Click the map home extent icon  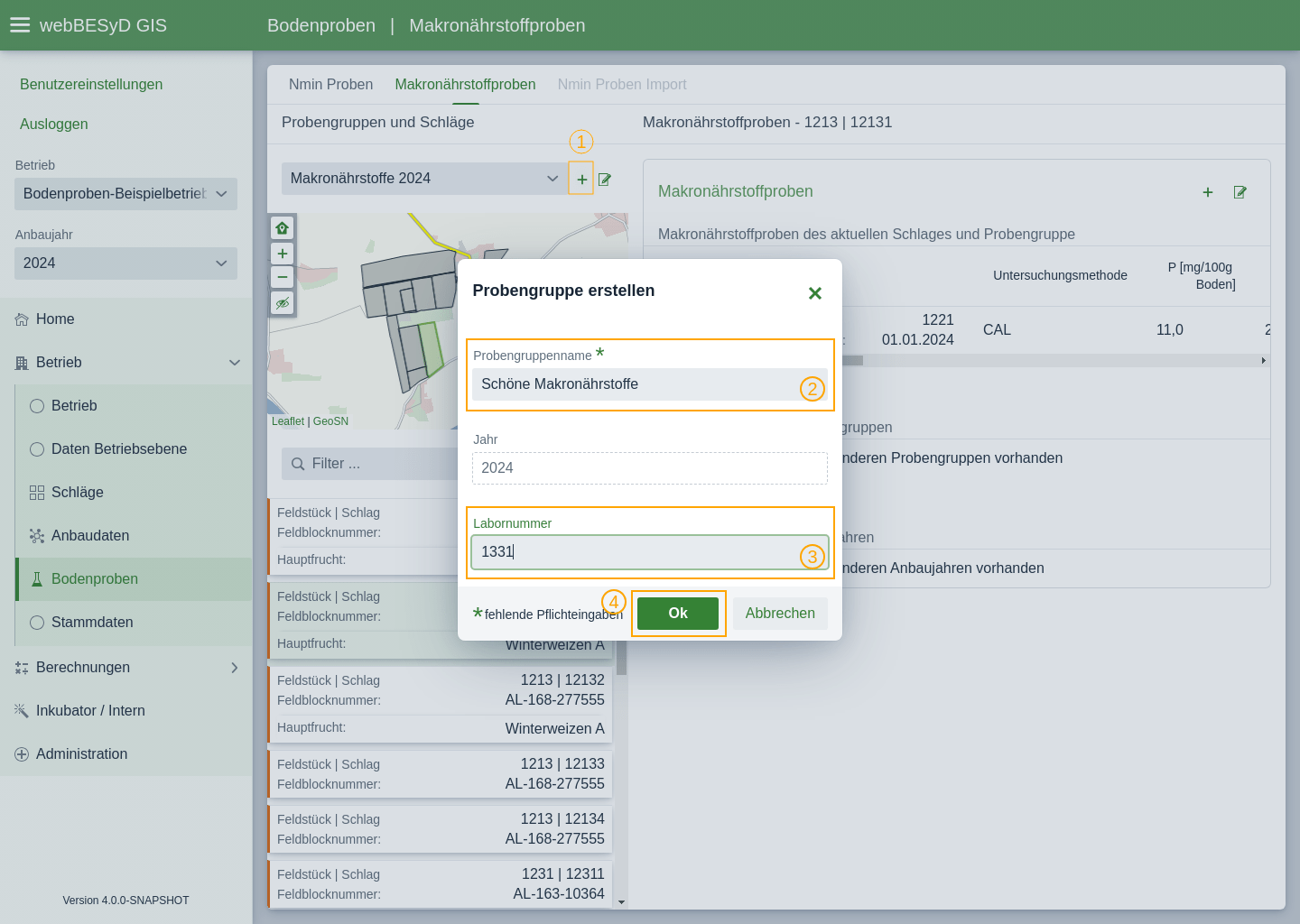point(283,228)
